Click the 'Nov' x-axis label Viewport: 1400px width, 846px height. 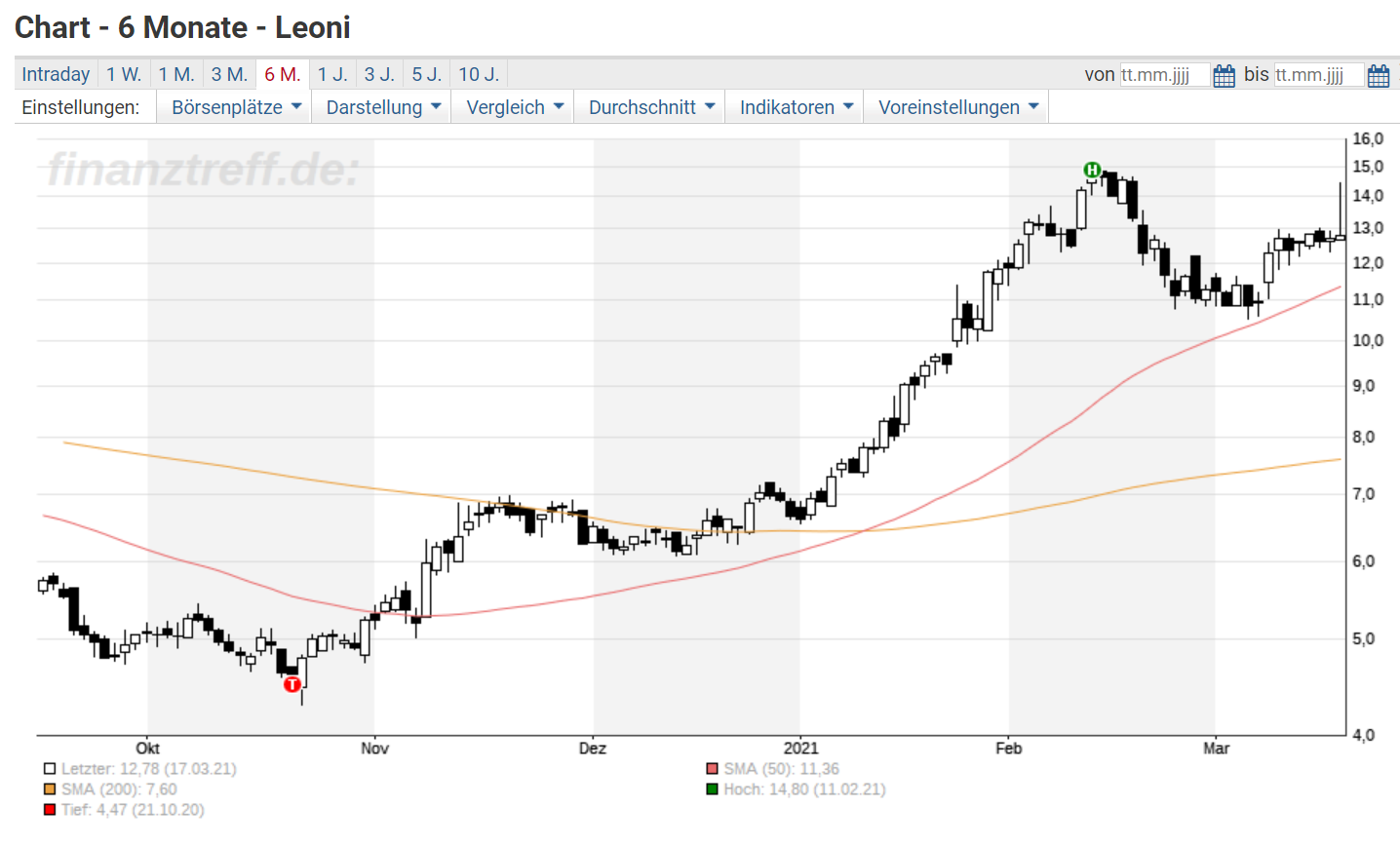click(x=374, y=749)
